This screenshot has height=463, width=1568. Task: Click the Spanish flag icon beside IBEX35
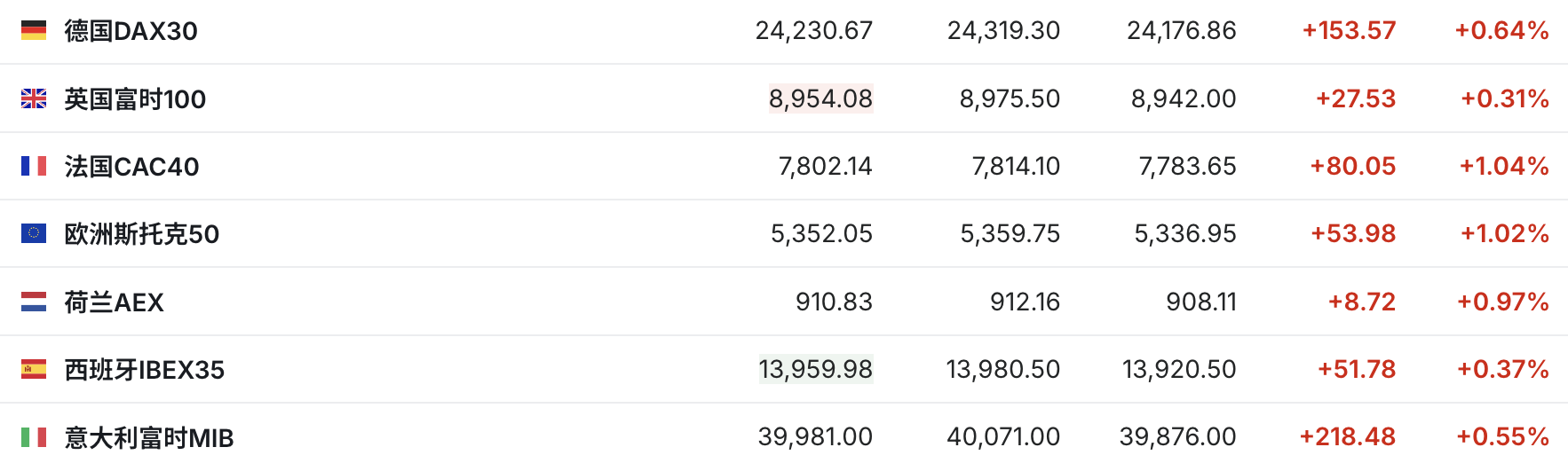34,369
